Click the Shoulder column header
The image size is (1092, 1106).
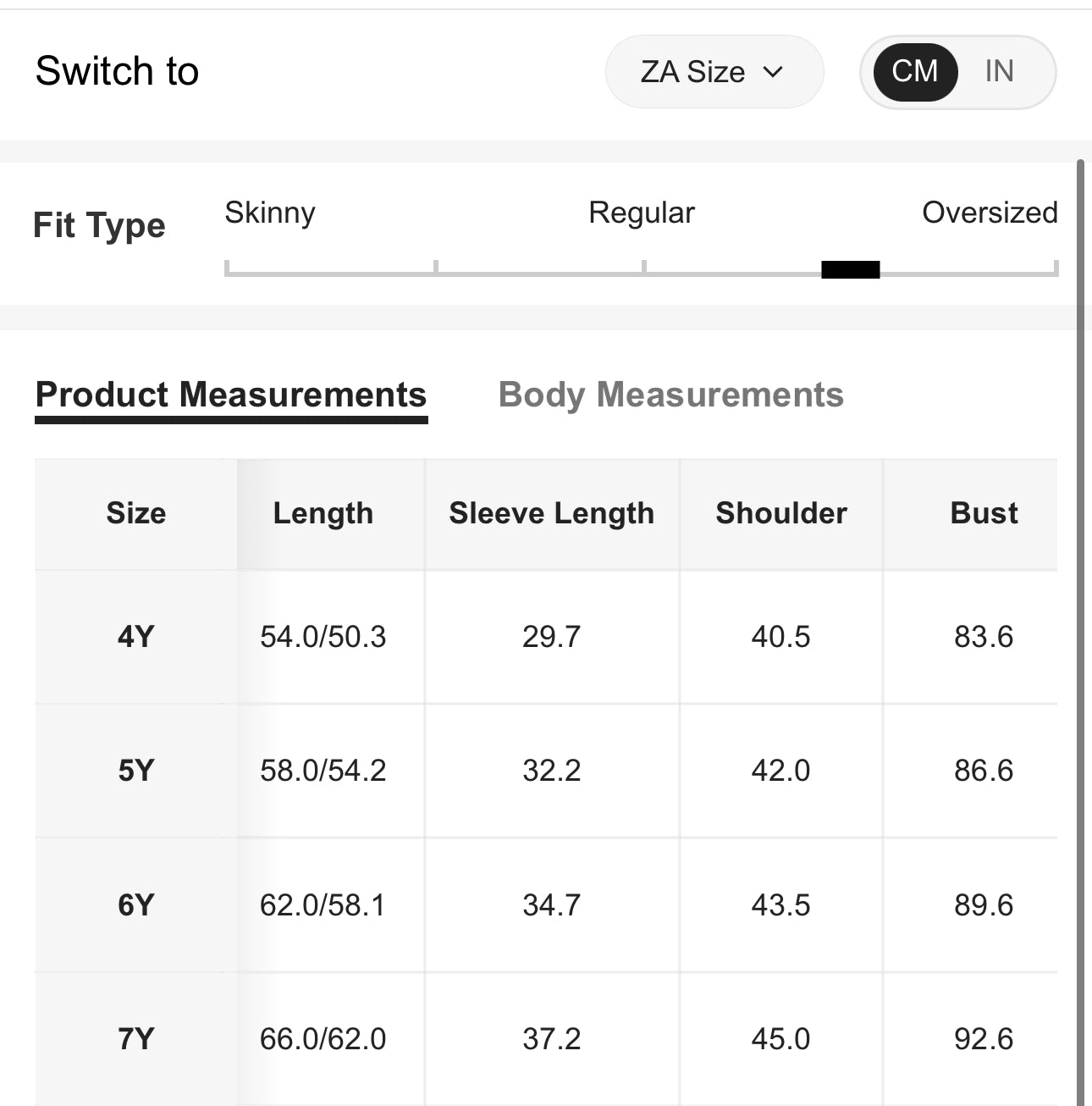tap(780, 513)
